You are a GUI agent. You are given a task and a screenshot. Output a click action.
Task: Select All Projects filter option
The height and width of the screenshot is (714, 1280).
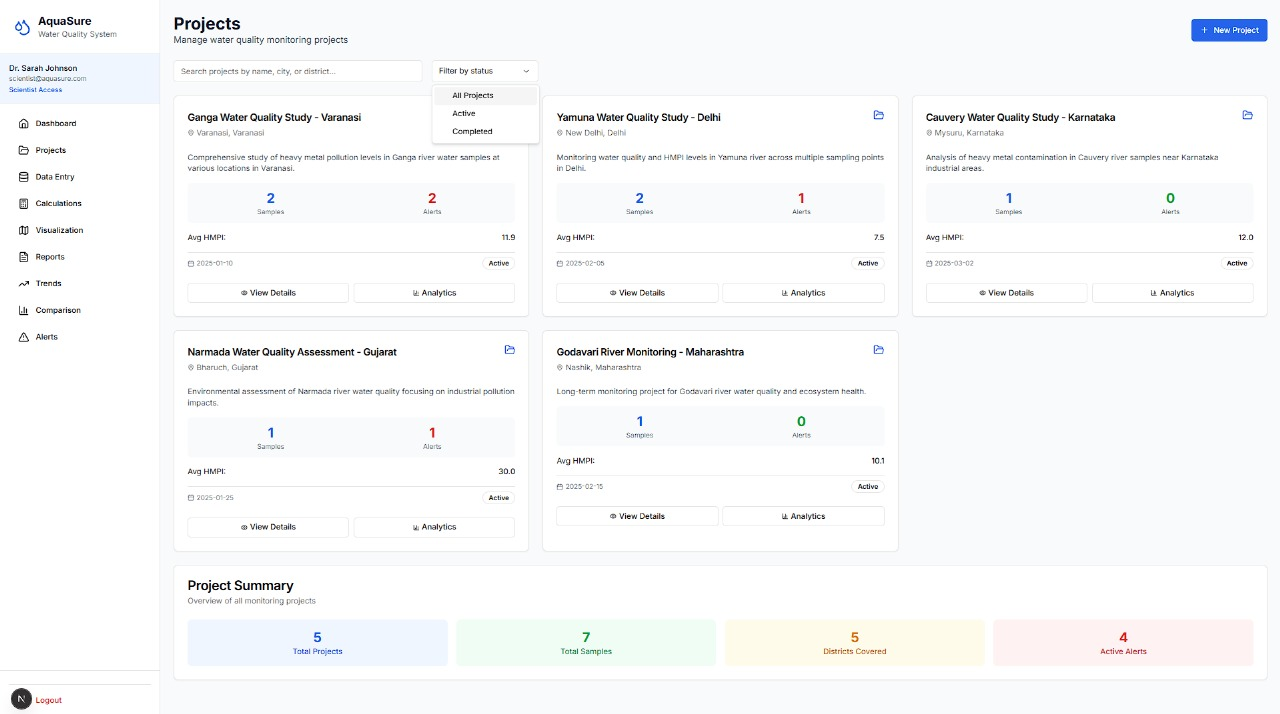(473, 96)
